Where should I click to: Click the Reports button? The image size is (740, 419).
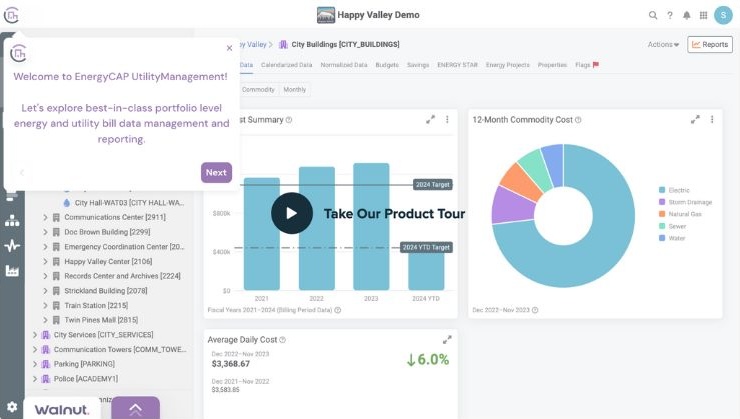pyautogui.click(x=710, y=45)
